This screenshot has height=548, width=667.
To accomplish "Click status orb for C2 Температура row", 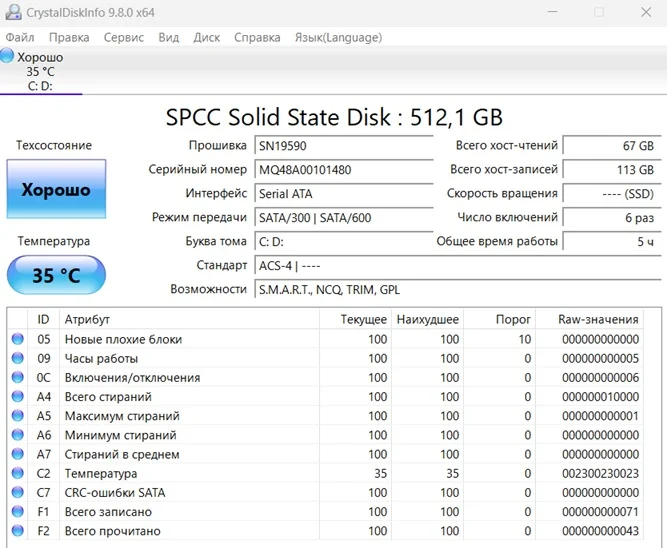I will pos(17,473).
